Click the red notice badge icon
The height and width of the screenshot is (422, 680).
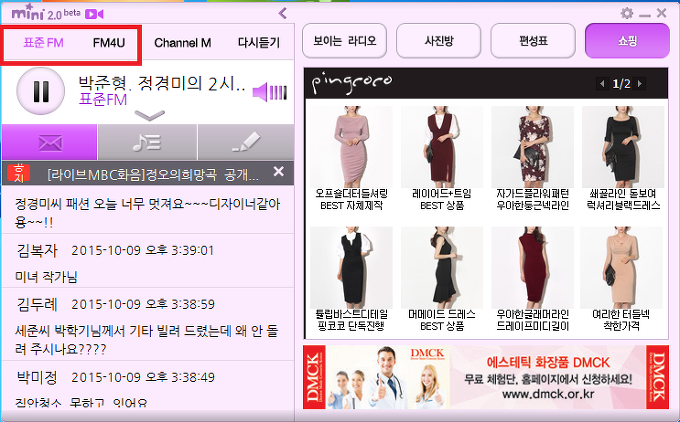coord(19,173)
